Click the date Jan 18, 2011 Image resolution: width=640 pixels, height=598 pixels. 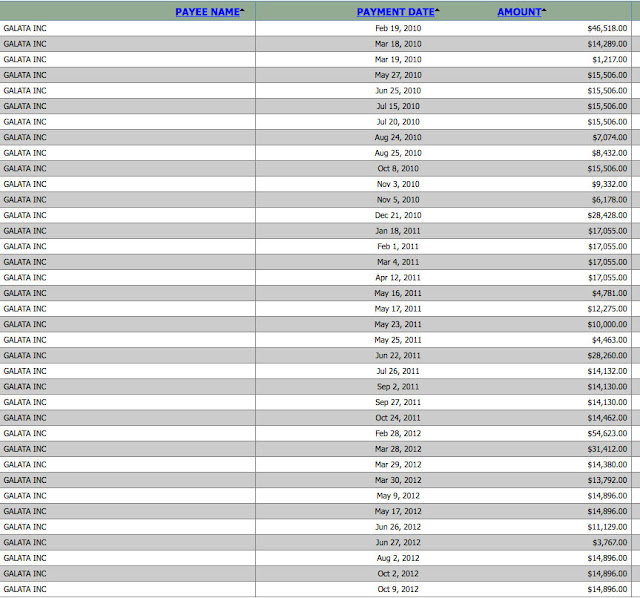point(398,231)
